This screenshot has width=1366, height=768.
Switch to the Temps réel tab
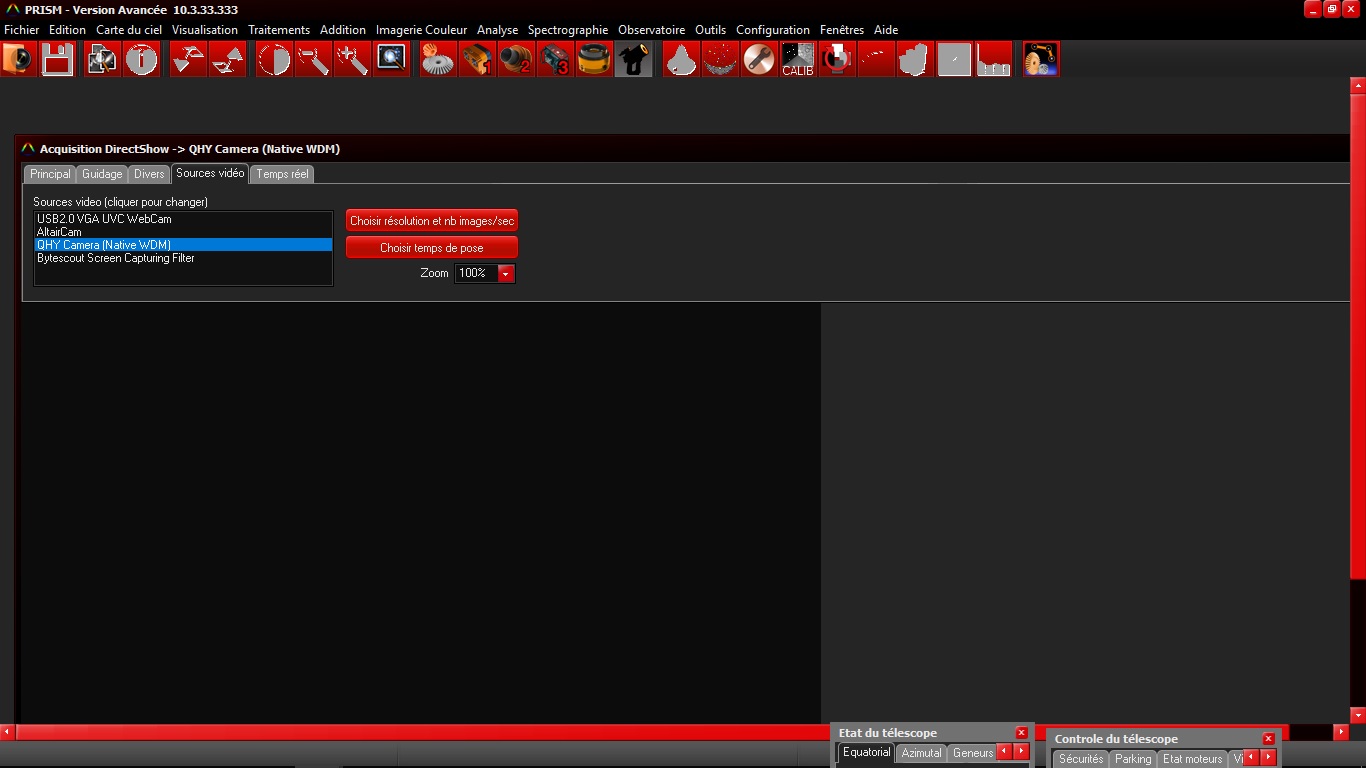click(282, 174)
